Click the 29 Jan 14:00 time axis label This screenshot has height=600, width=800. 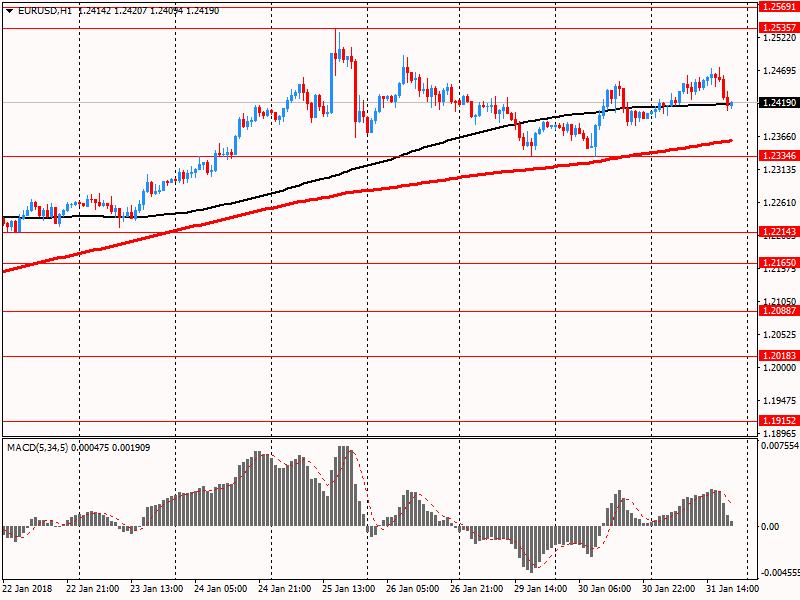coord(541,589)
